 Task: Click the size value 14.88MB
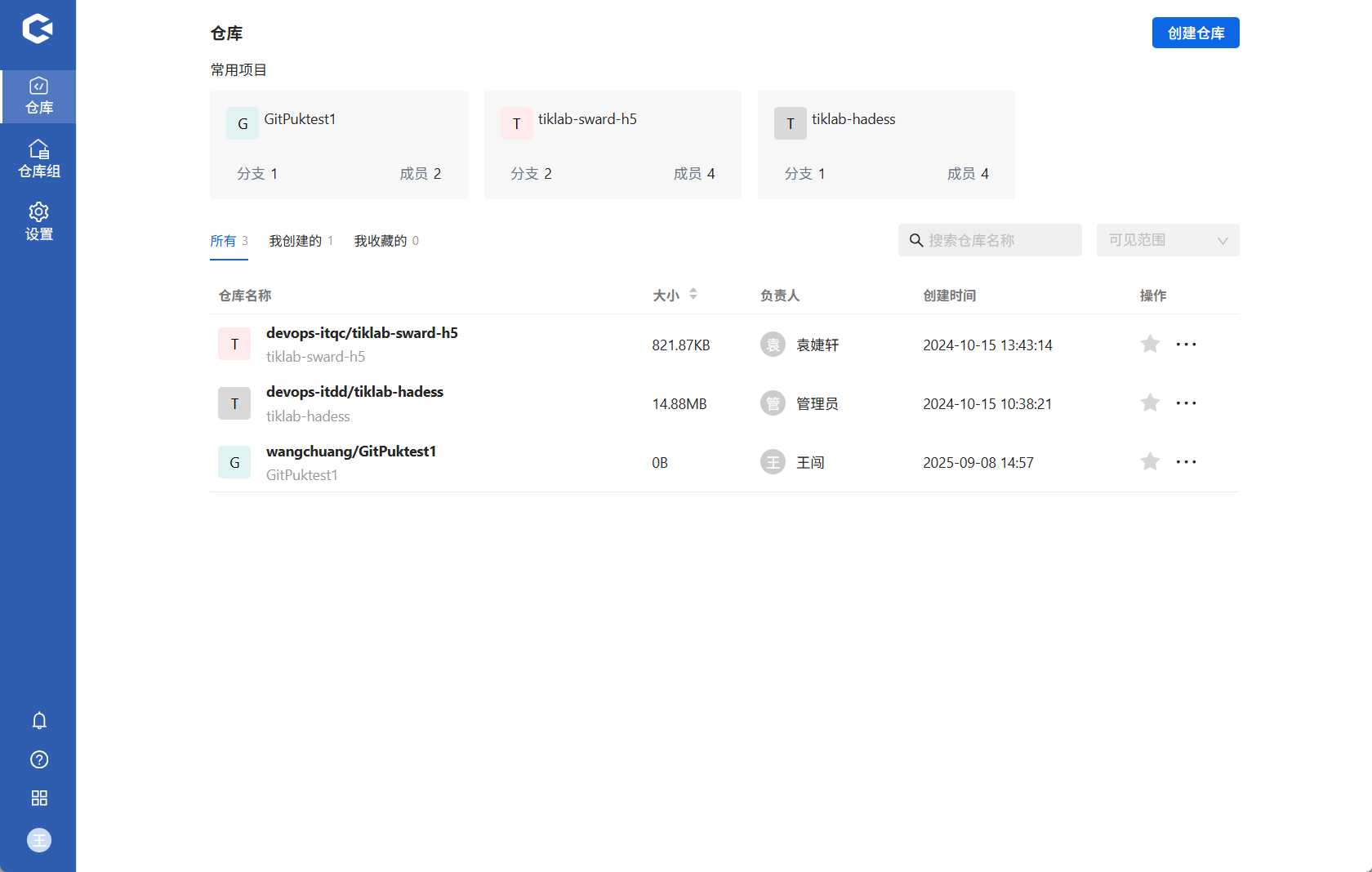pos(679,404)
